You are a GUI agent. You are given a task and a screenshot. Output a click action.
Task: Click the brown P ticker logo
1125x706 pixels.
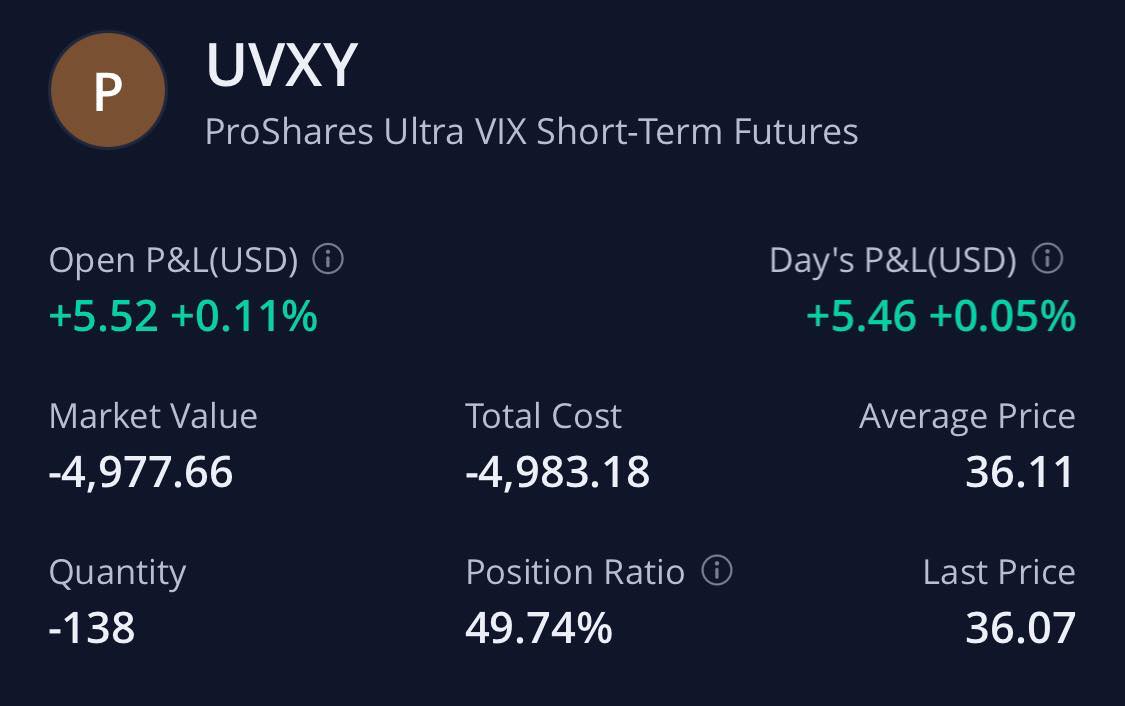[x=108, y=90]
